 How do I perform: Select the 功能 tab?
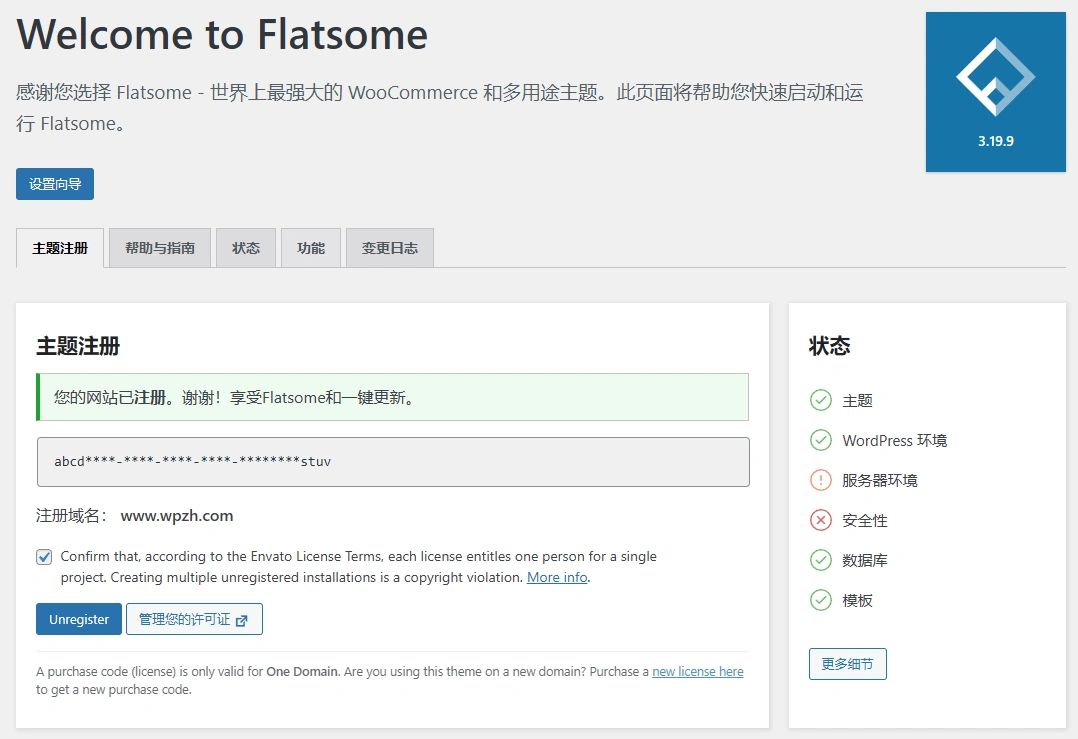[x=310, y=247]
